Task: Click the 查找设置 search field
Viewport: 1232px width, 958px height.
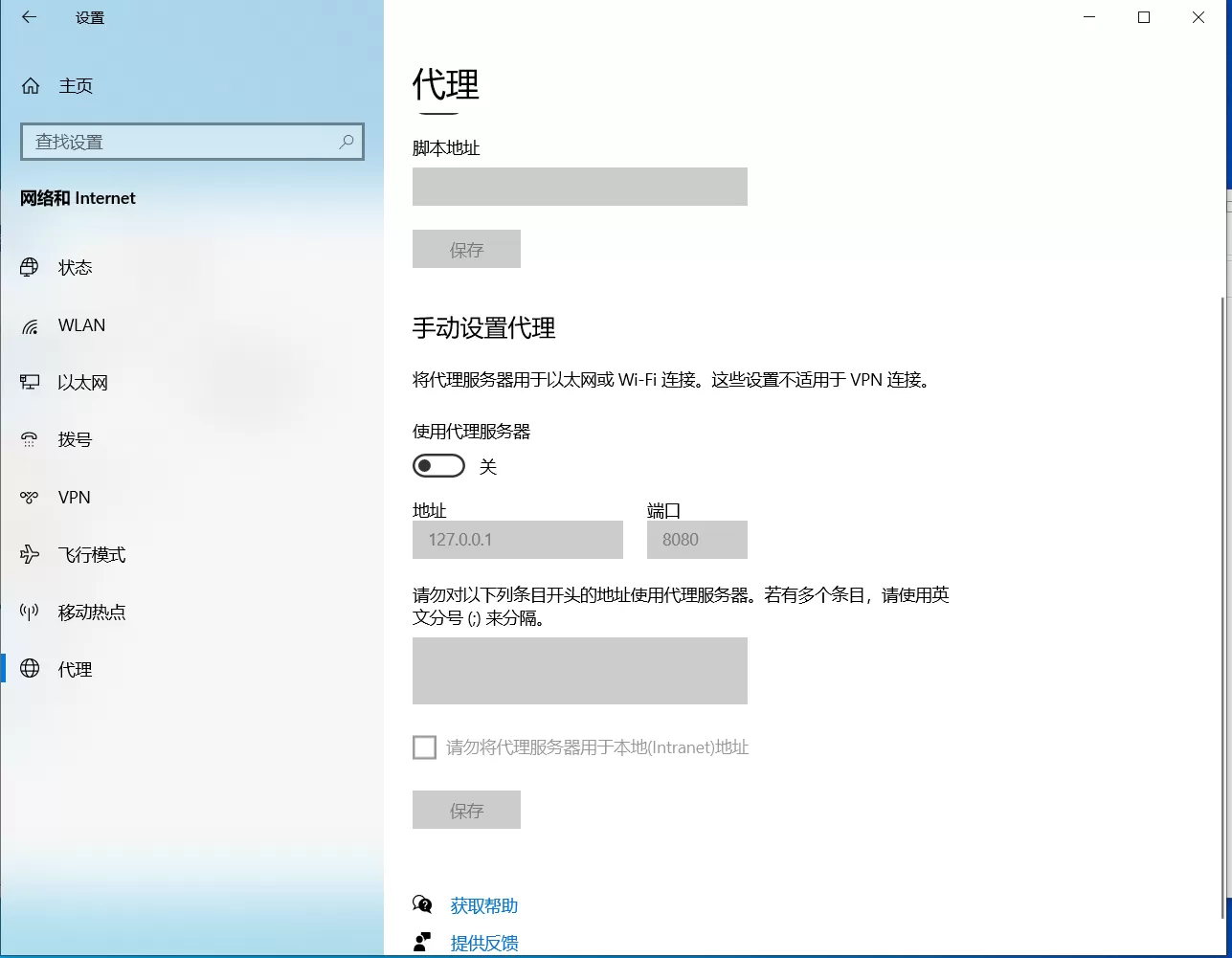Action: [182, 142]
